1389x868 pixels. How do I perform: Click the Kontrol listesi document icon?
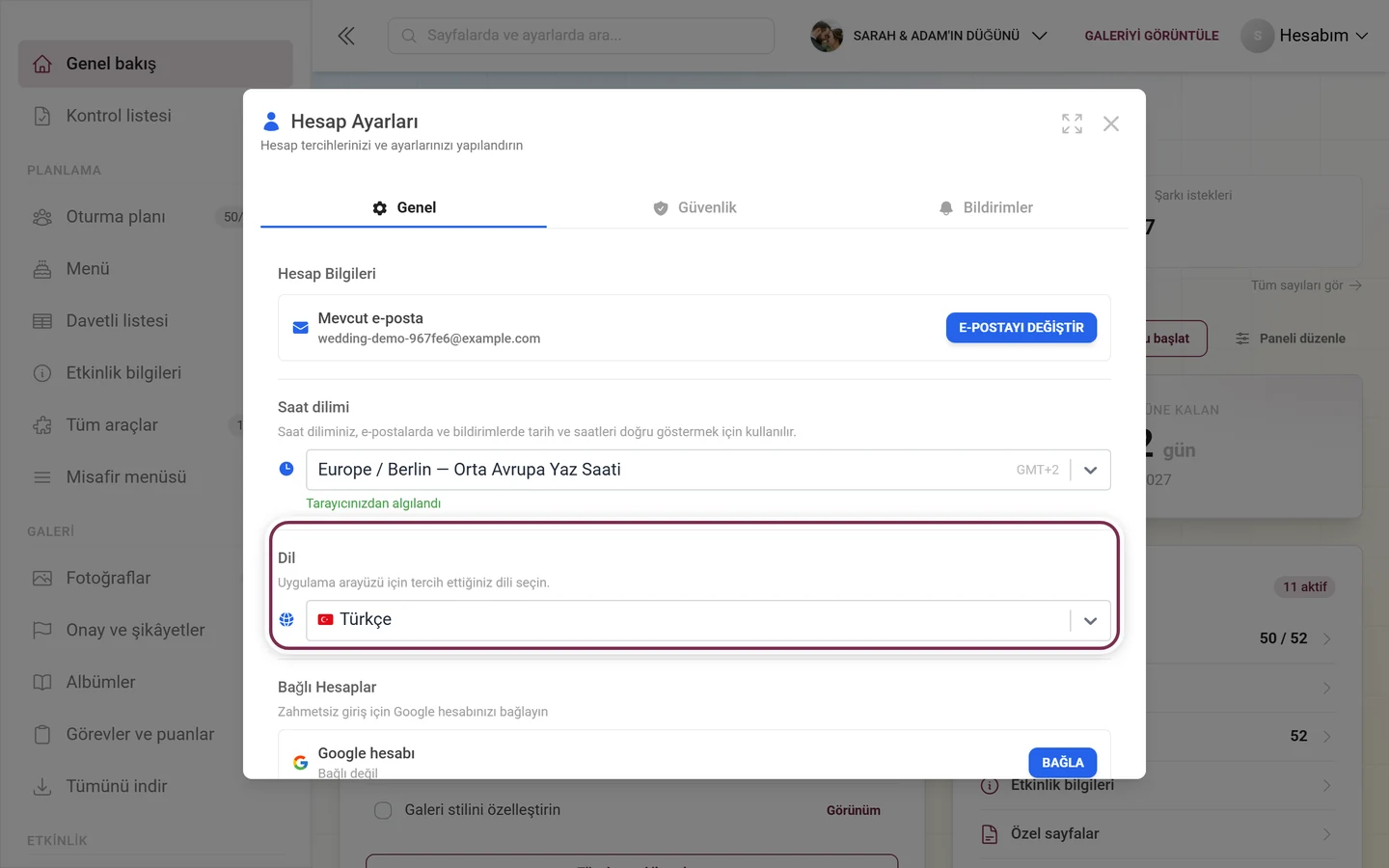(42, 116)
